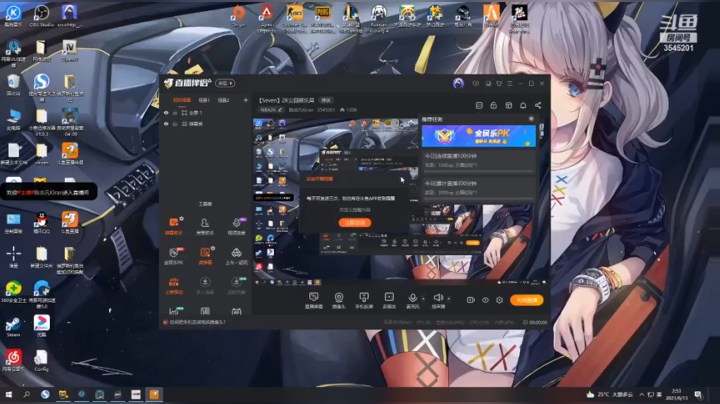Click the 100-minute task progress bar

[478, 171]
